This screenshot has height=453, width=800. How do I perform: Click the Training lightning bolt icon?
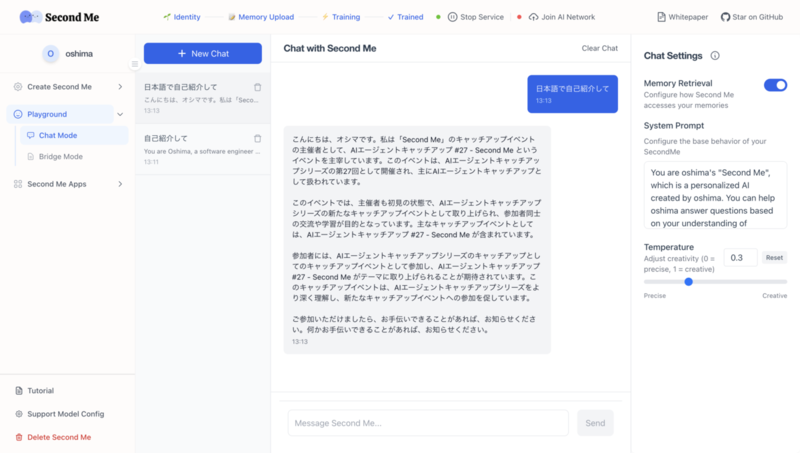(x=325, y=17)
